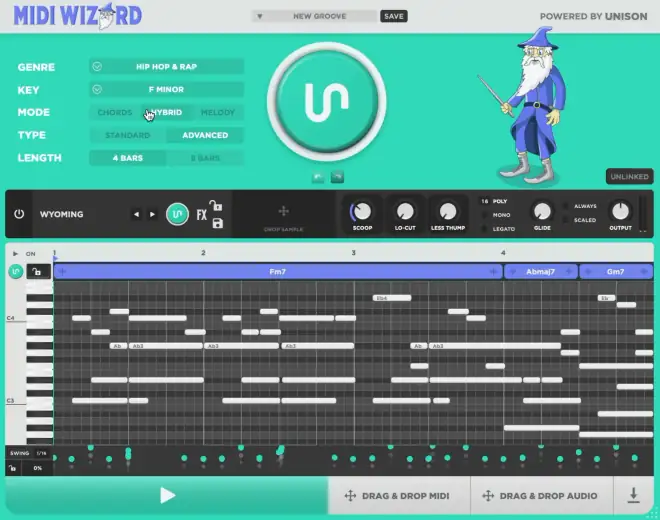Click the Glide knob
660x520 pixels.
(x=542, y=211)
